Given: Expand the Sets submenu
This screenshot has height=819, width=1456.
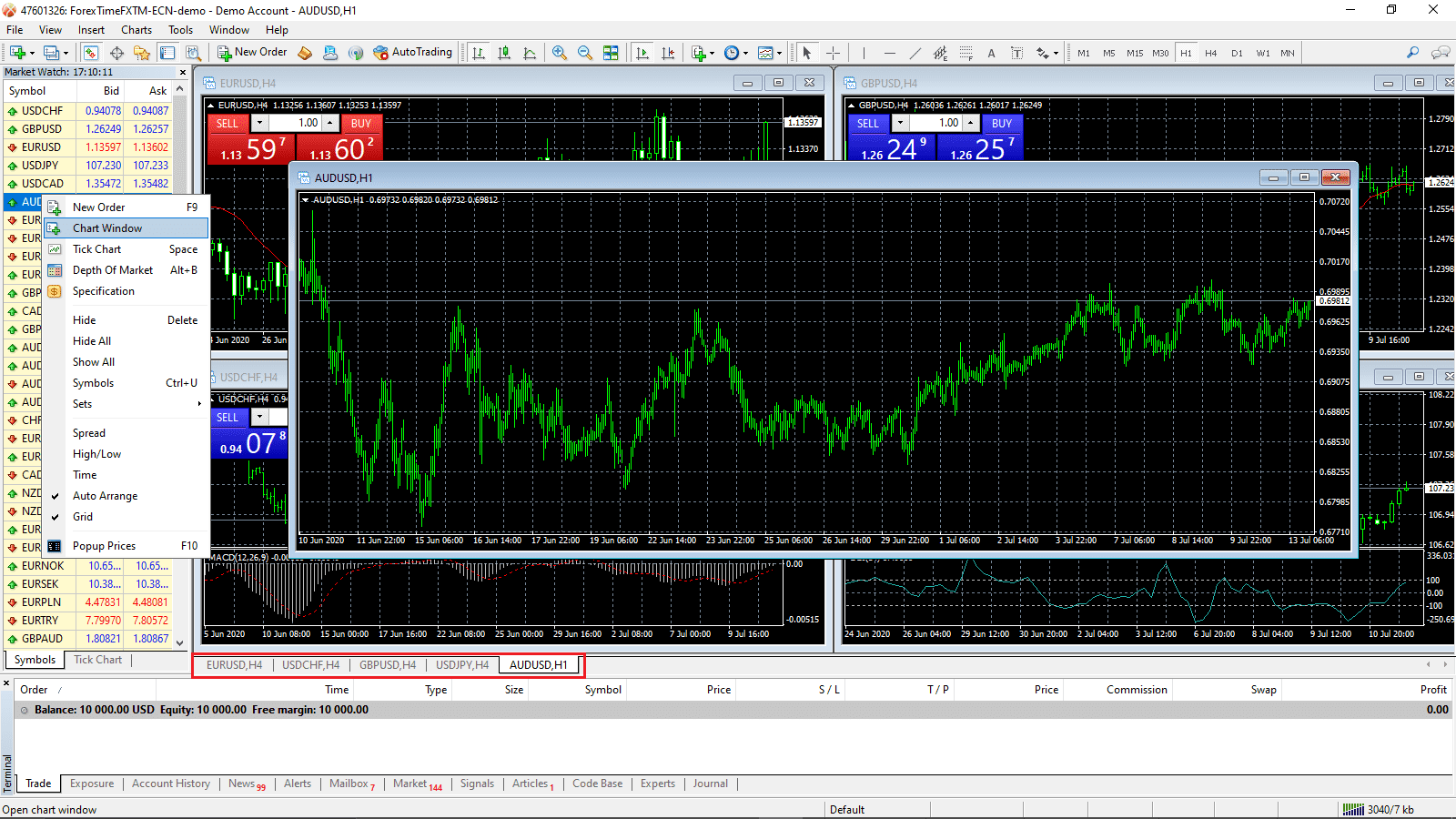Looking at the screenshot, I should click(x=82, y=403).
